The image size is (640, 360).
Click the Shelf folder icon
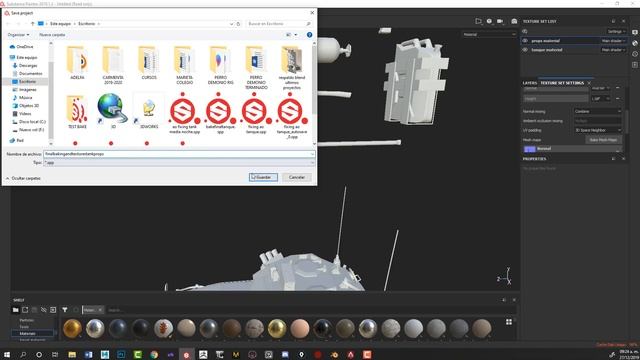click(x=16, y=310)
